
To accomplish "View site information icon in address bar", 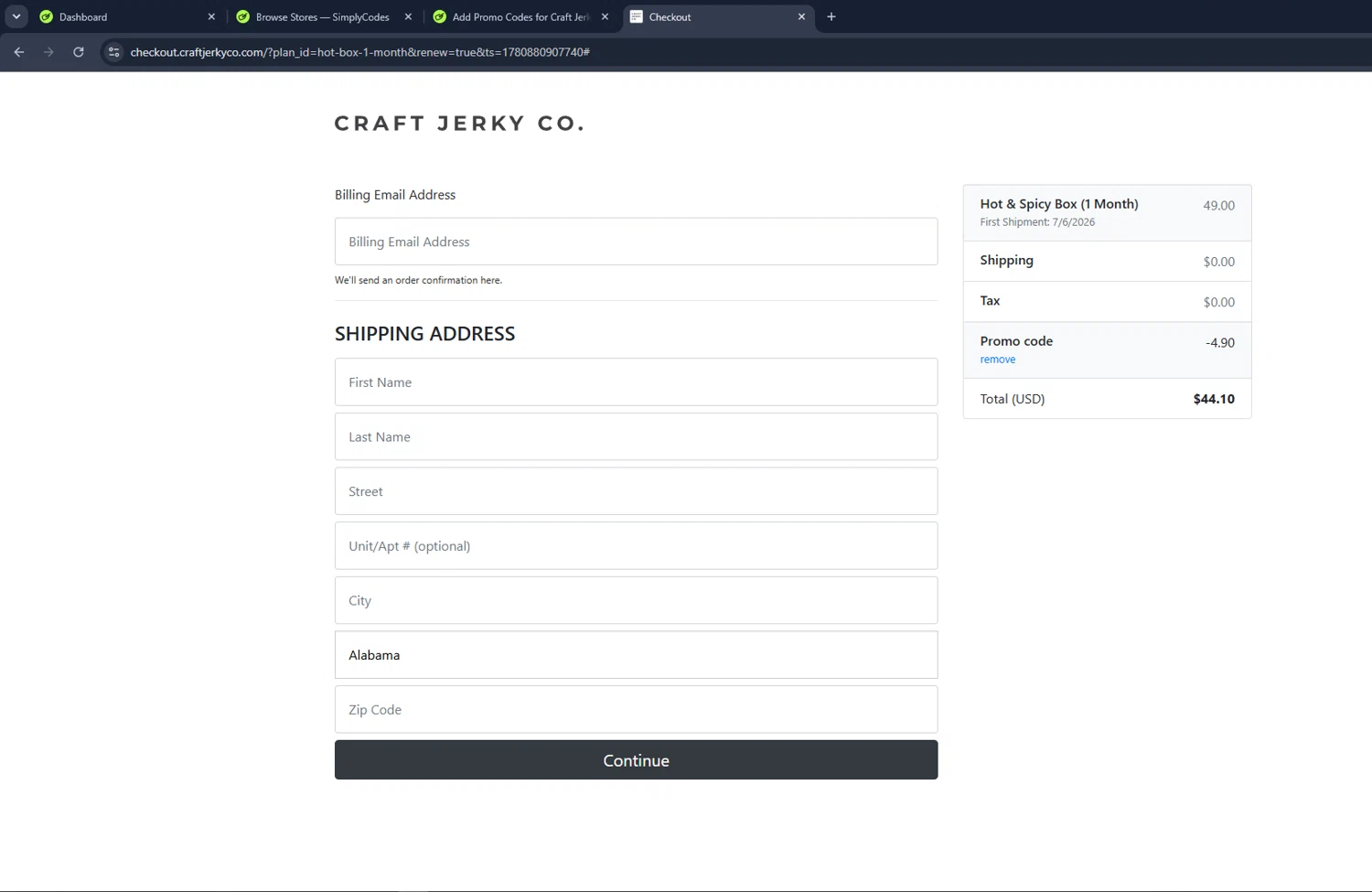I will (x=114, y=52).
